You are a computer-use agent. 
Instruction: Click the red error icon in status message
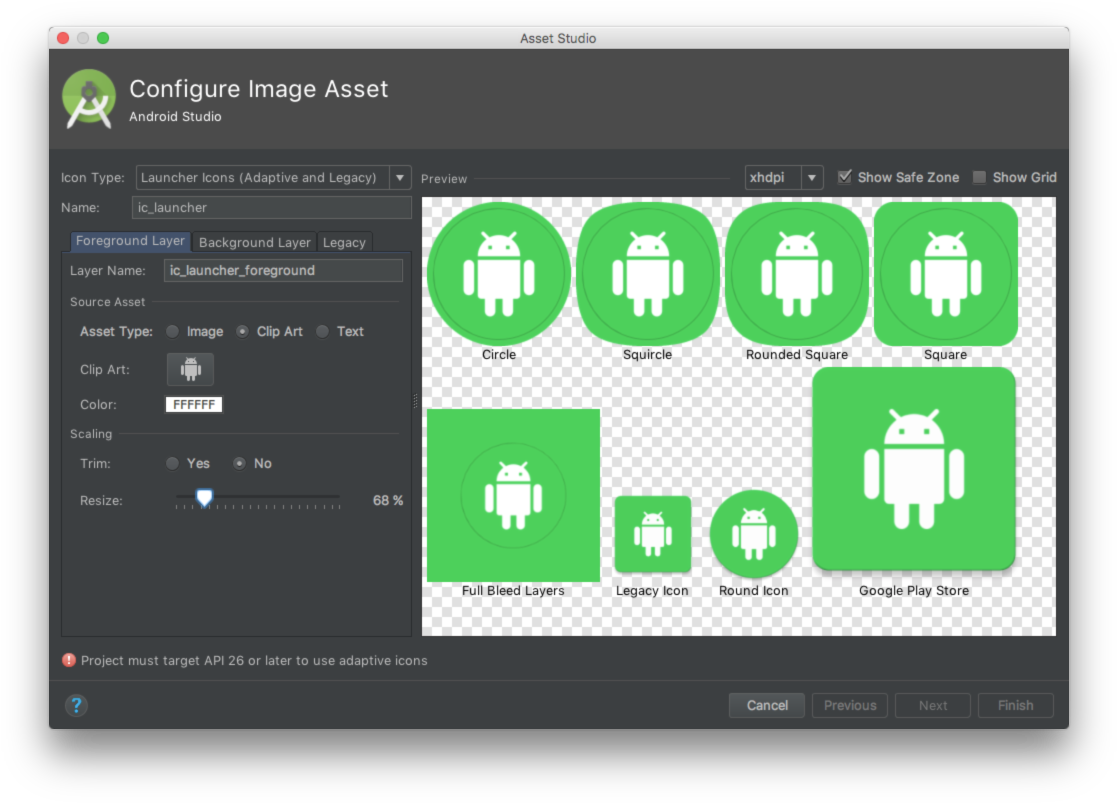click(x=69, y=660)
